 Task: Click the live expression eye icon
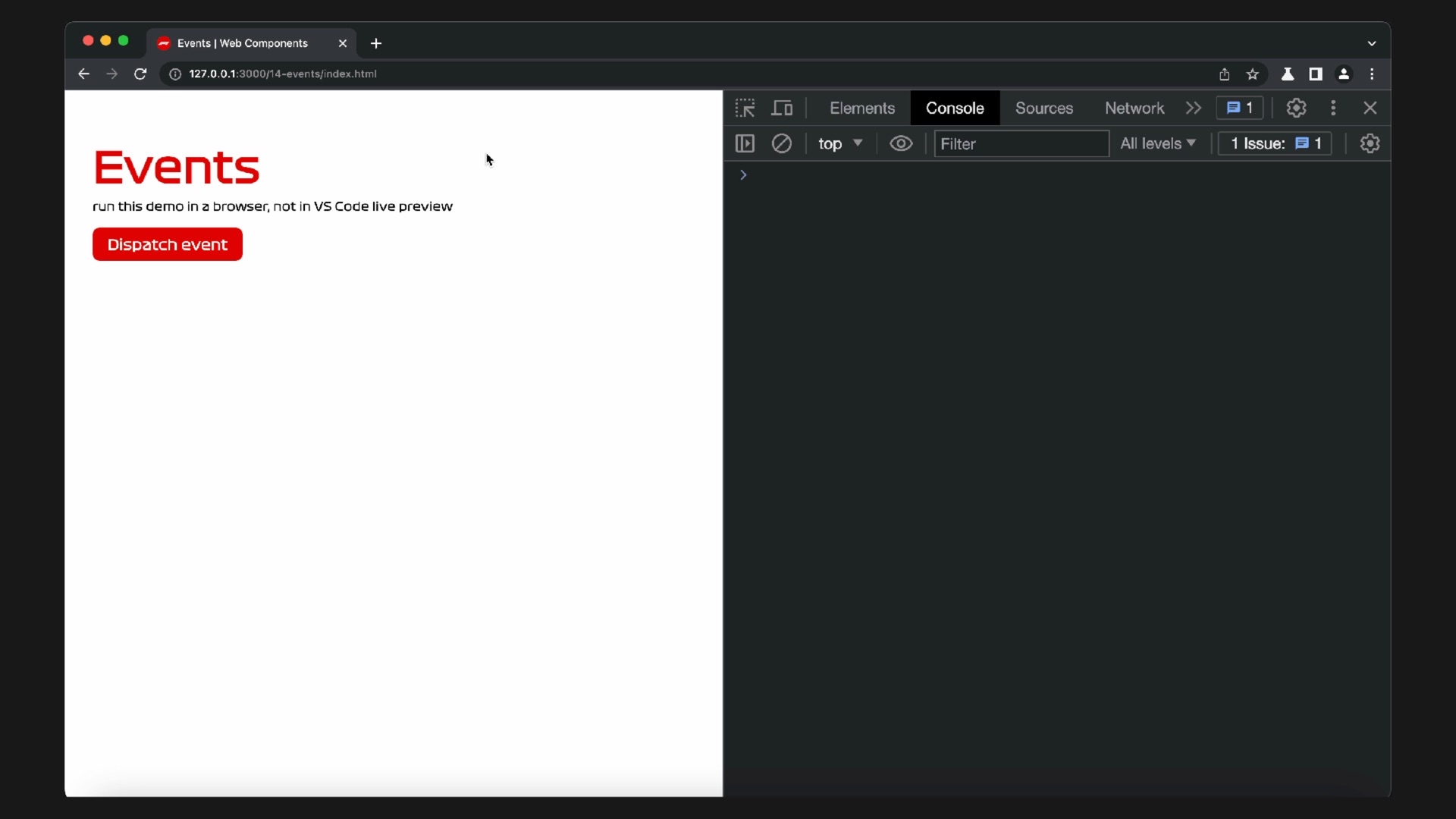[901, 143]
